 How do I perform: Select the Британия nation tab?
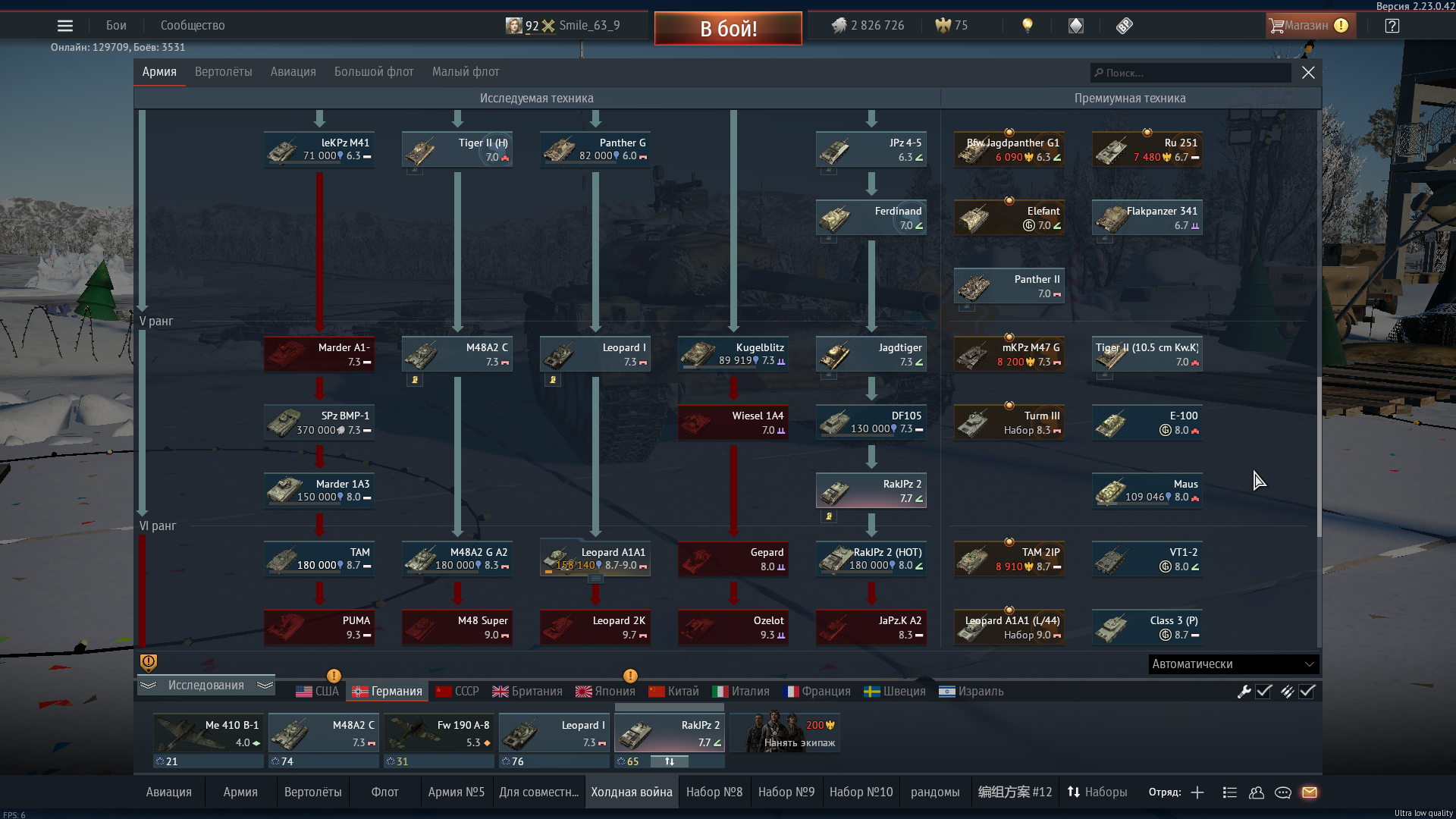coord(527,692)
